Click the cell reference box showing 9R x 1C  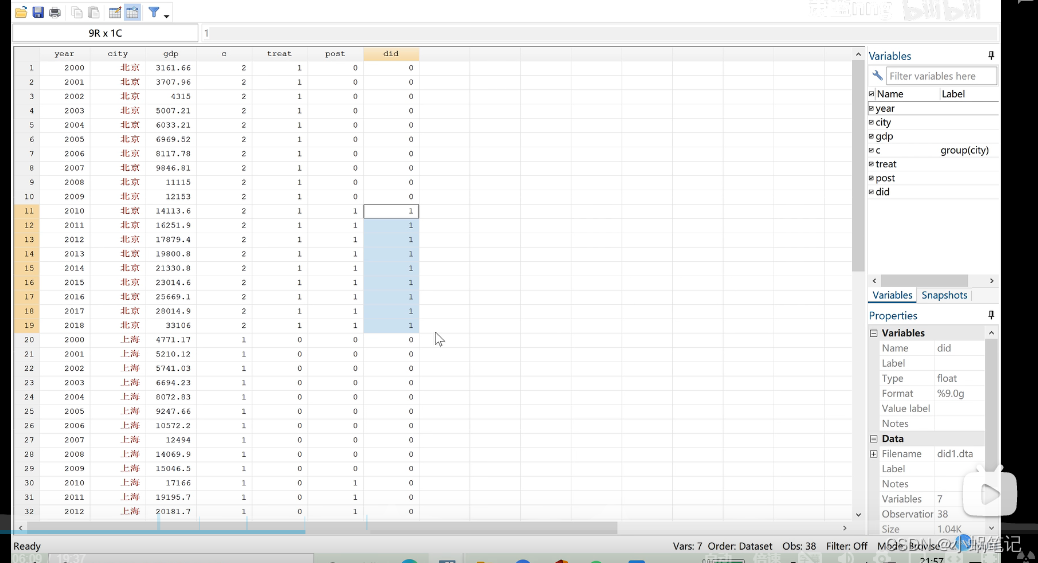105,33
